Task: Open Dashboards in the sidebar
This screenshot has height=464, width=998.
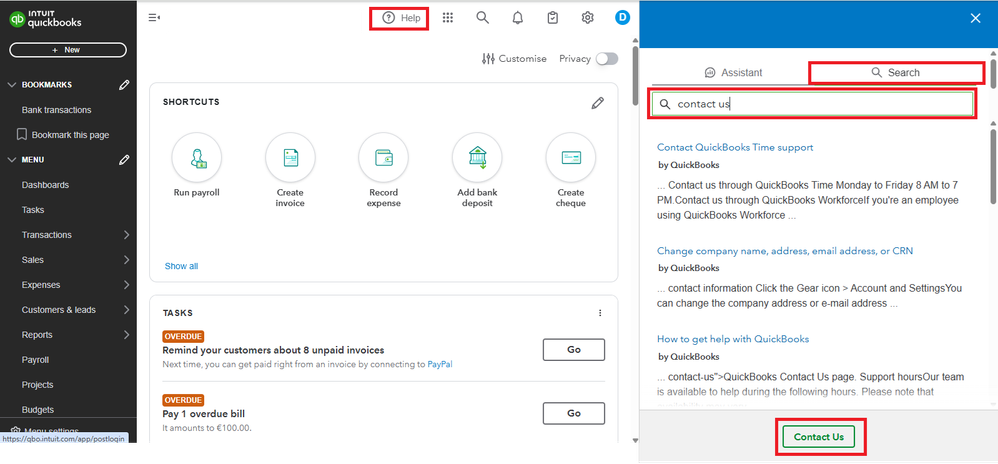Action: pos(45,185)
